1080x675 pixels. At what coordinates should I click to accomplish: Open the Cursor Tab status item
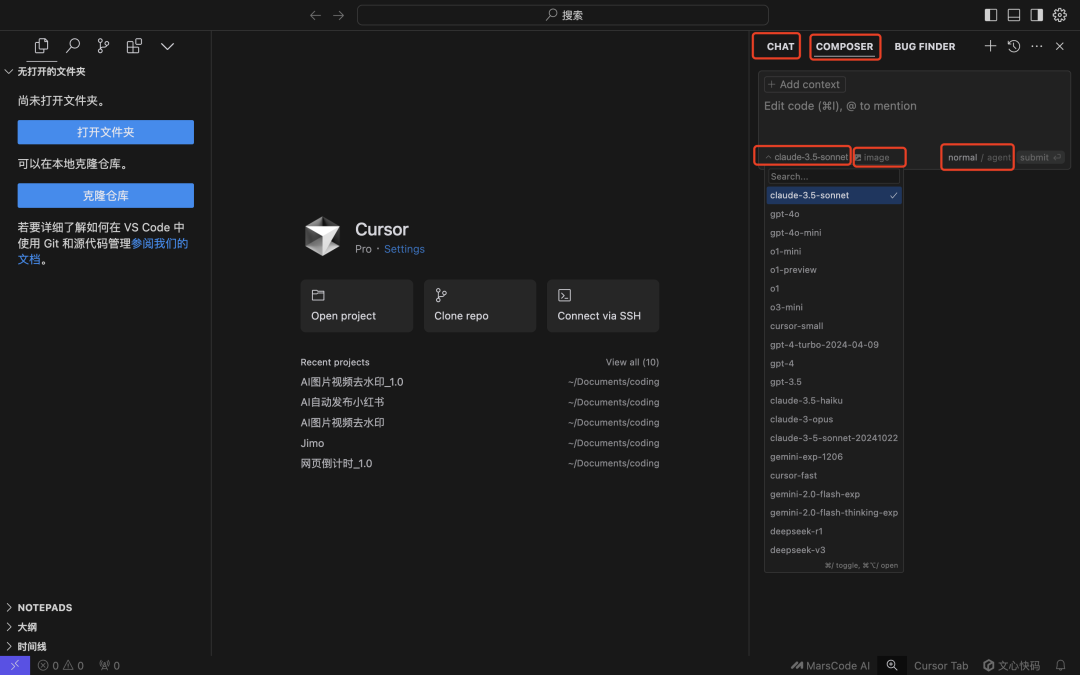pos(941,665)
